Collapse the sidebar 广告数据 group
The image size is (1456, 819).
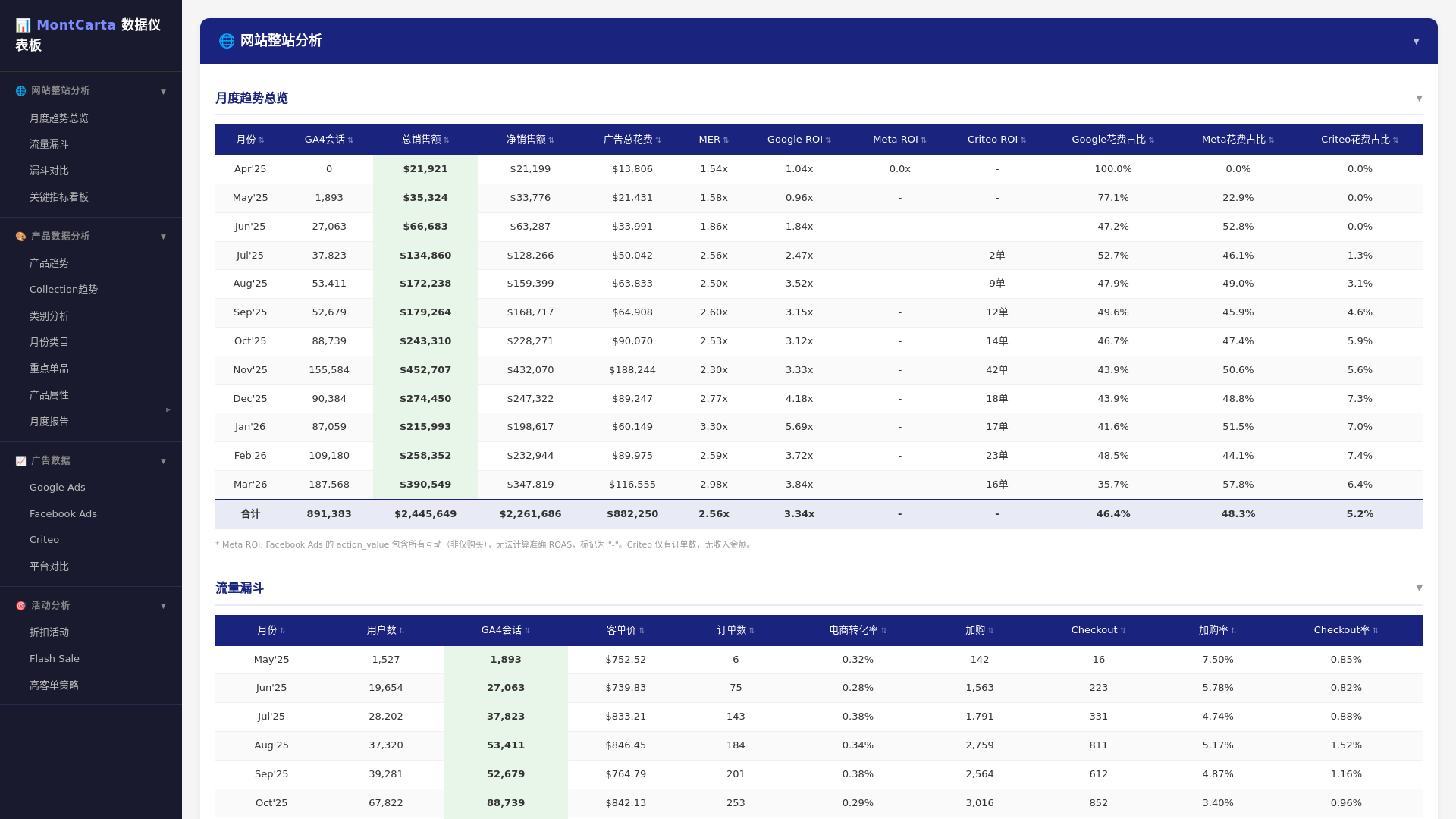point(163,461)
